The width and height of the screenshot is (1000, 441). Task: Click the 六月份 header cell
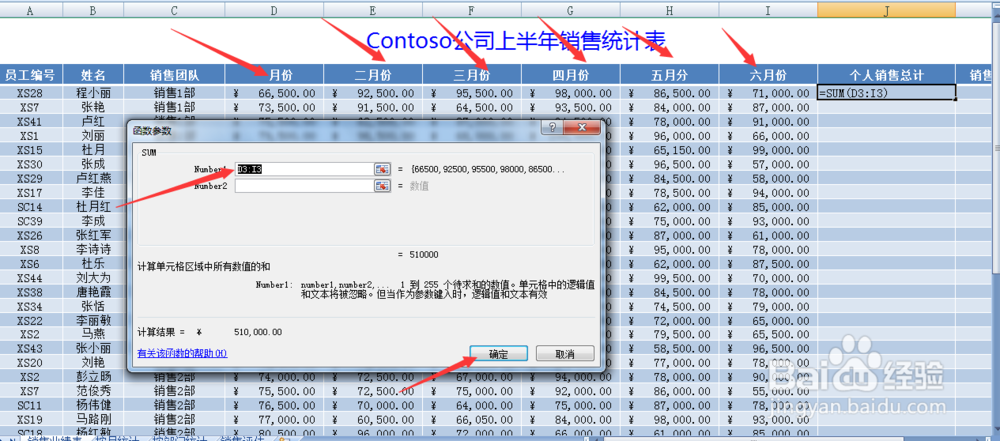tap(768, 75)
